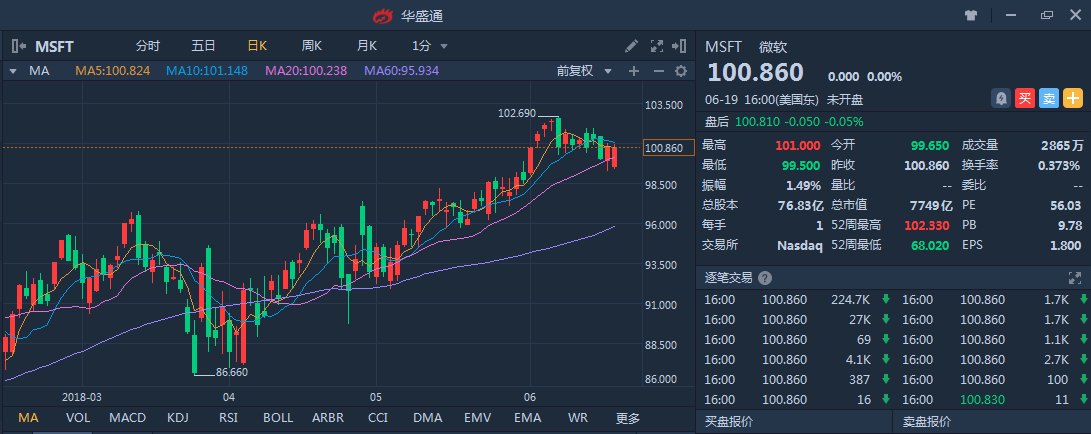1091x434 pixels.
Task: Click the green 100.830 trade price
Action: 982,400
